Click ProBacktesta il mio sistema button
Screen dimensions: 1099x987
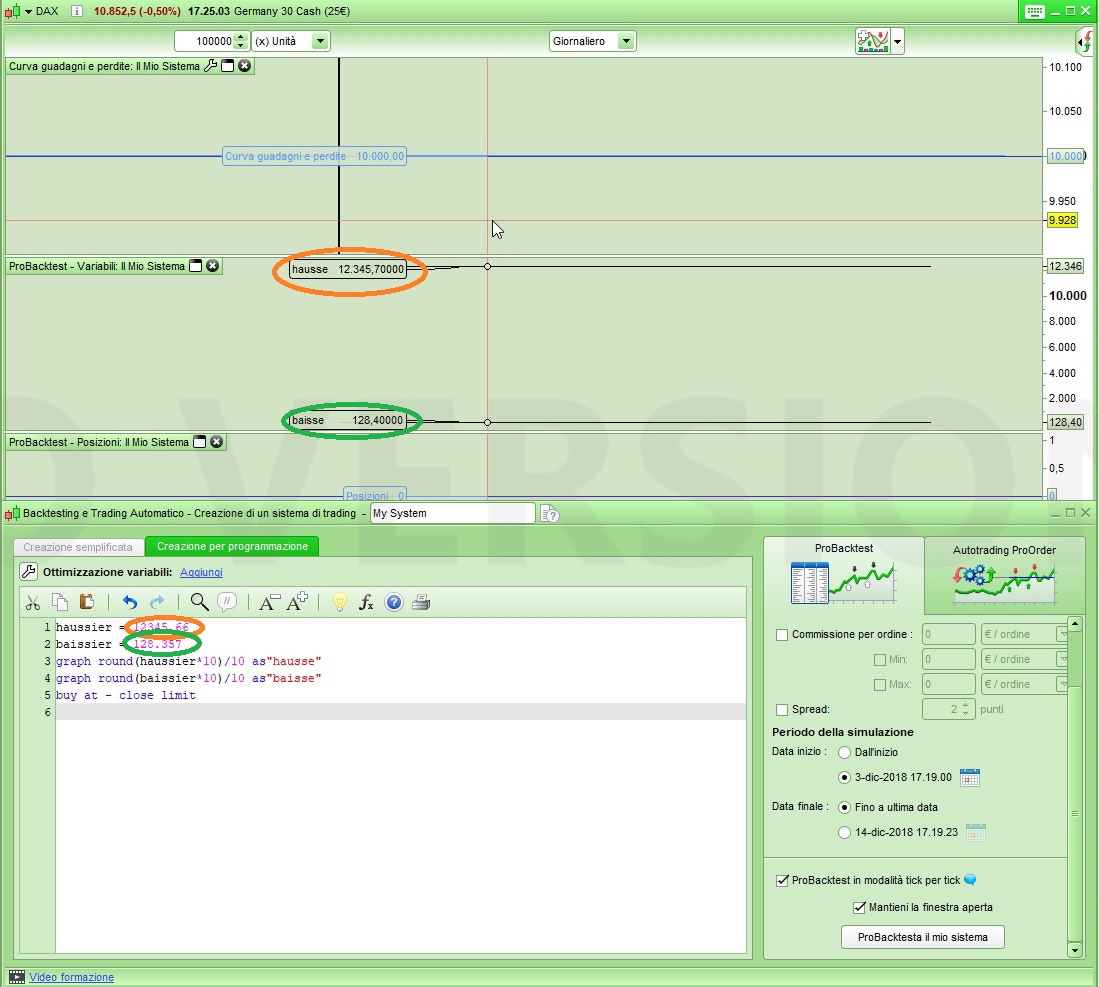pos(922,937)
